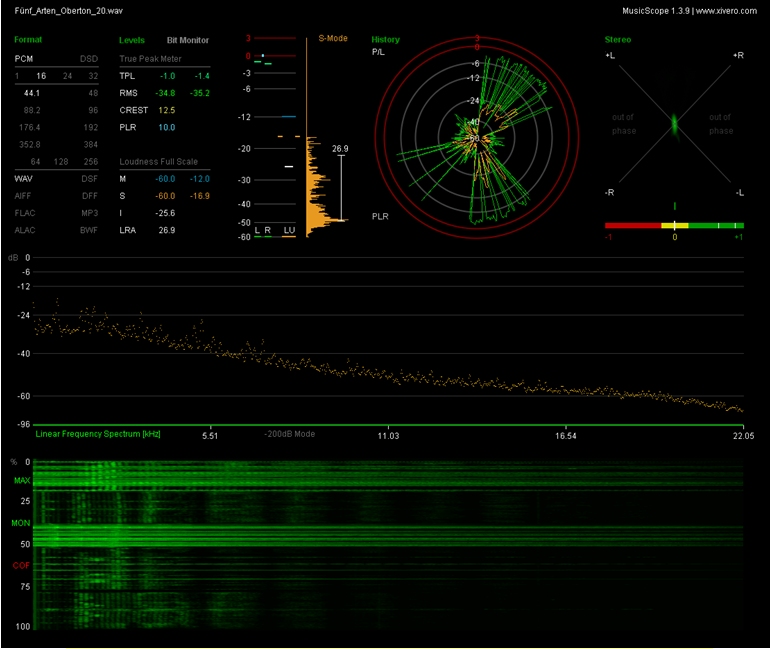
Task: Click the Linear Frequency Spectrum label
Action: (98, 435)
